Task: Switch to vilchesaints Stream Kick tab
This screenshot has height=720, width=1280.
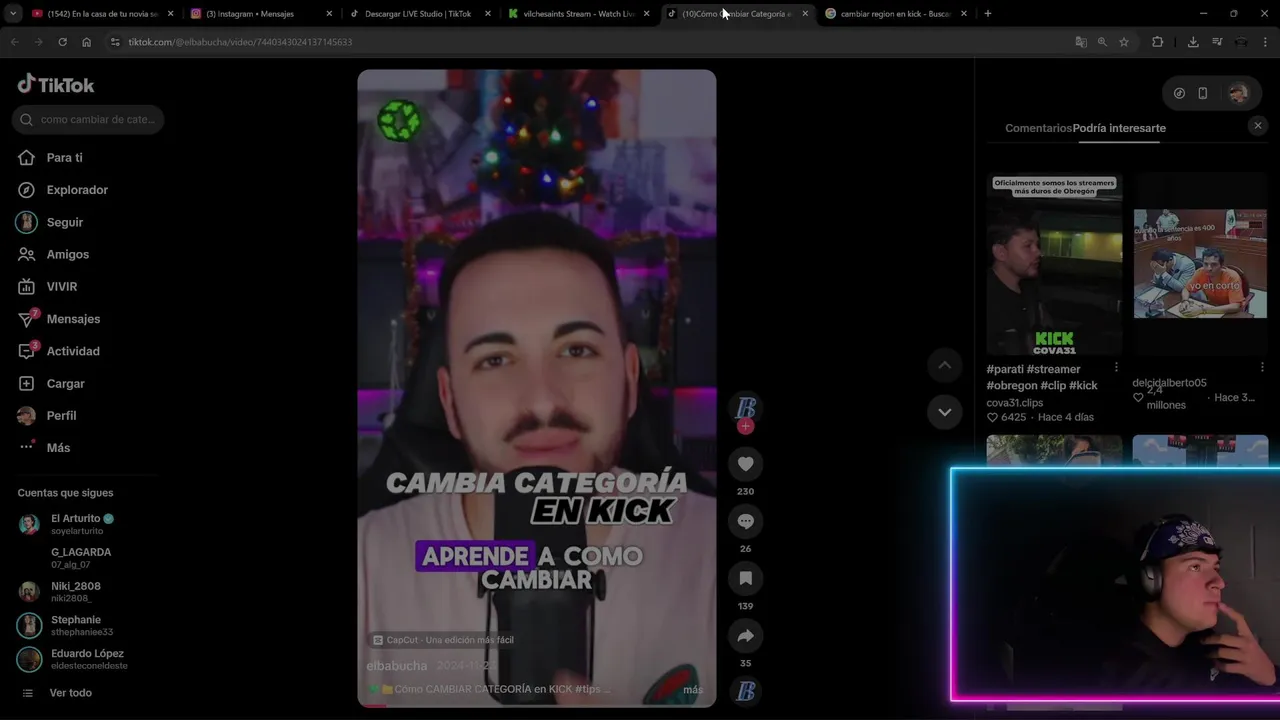Action: [578, 14]
